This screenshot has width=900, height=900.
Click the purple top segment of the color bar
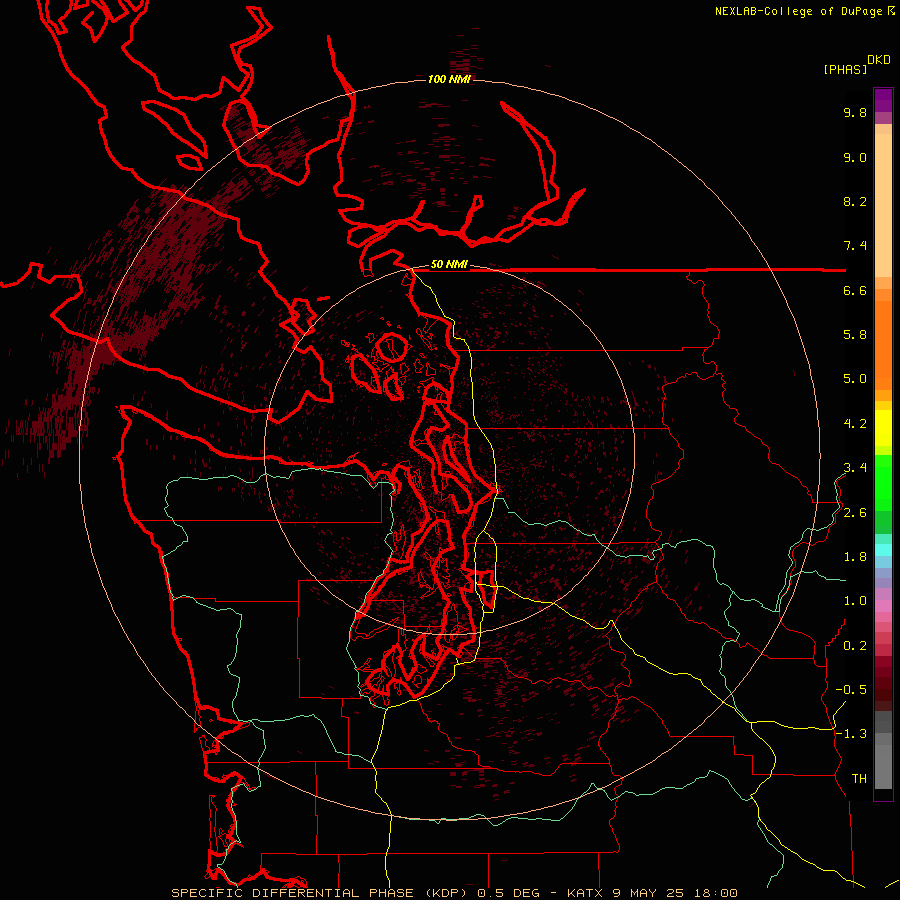click(883, 100)
